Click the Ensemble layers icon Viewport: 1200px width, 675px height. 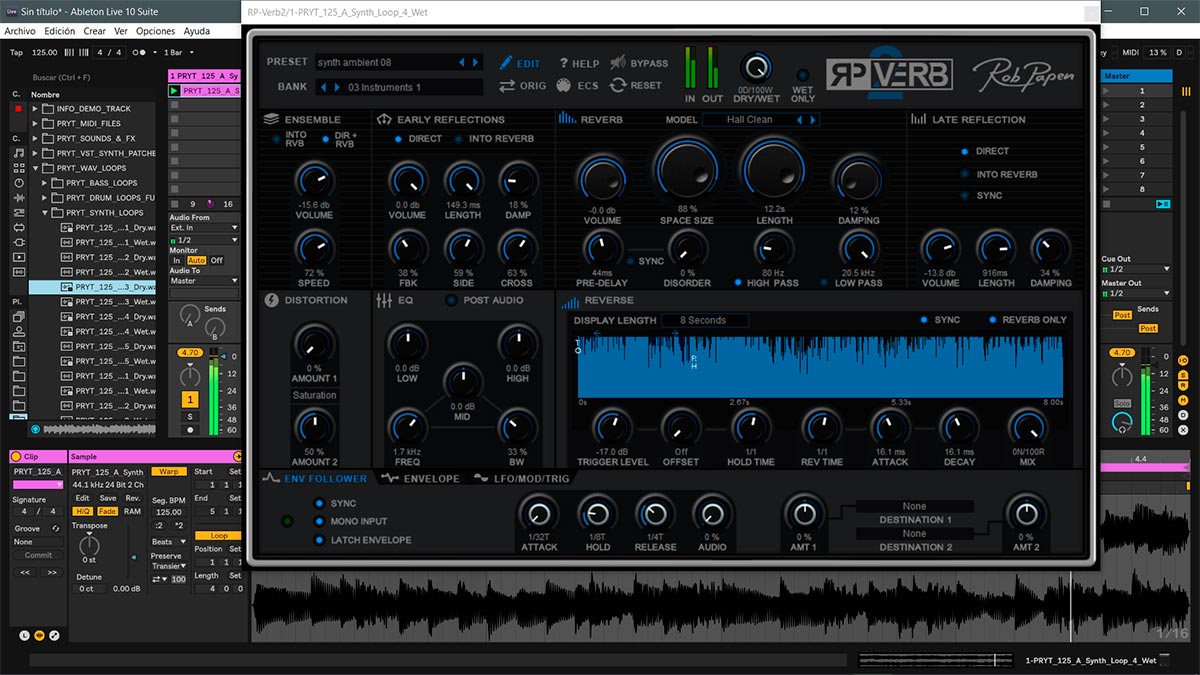coord(271,119)
